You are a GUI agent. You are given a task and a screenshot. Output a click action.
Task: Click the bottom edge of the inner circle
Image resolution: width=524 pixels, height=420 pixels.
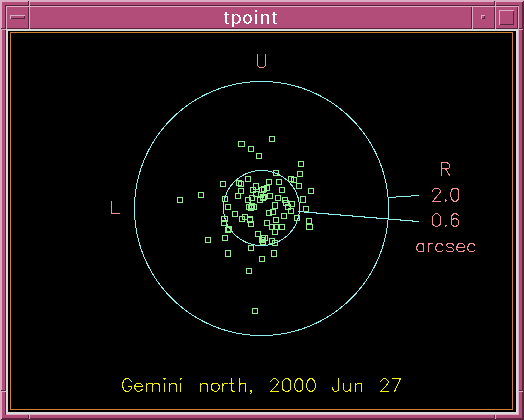point(261,245)
